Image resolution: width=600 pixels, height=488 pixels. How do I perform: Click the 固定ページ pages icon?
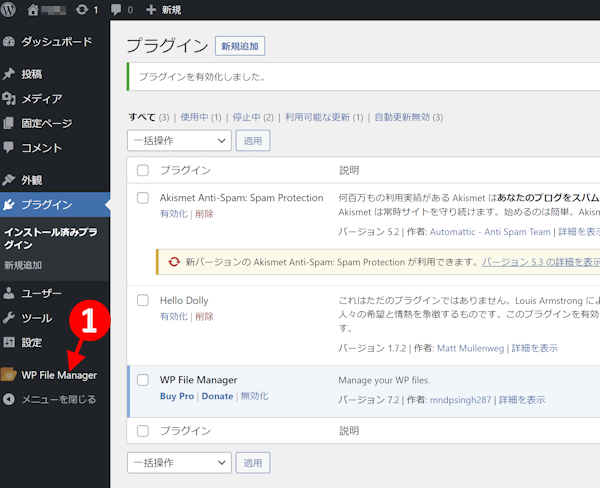(x=9, y=123)
